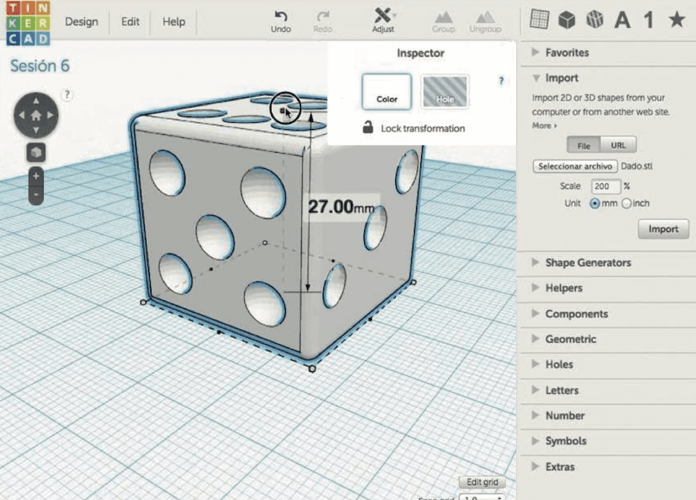696x500 pixels.
Task: Zoom out with the minus button
Action: [36, 194]
